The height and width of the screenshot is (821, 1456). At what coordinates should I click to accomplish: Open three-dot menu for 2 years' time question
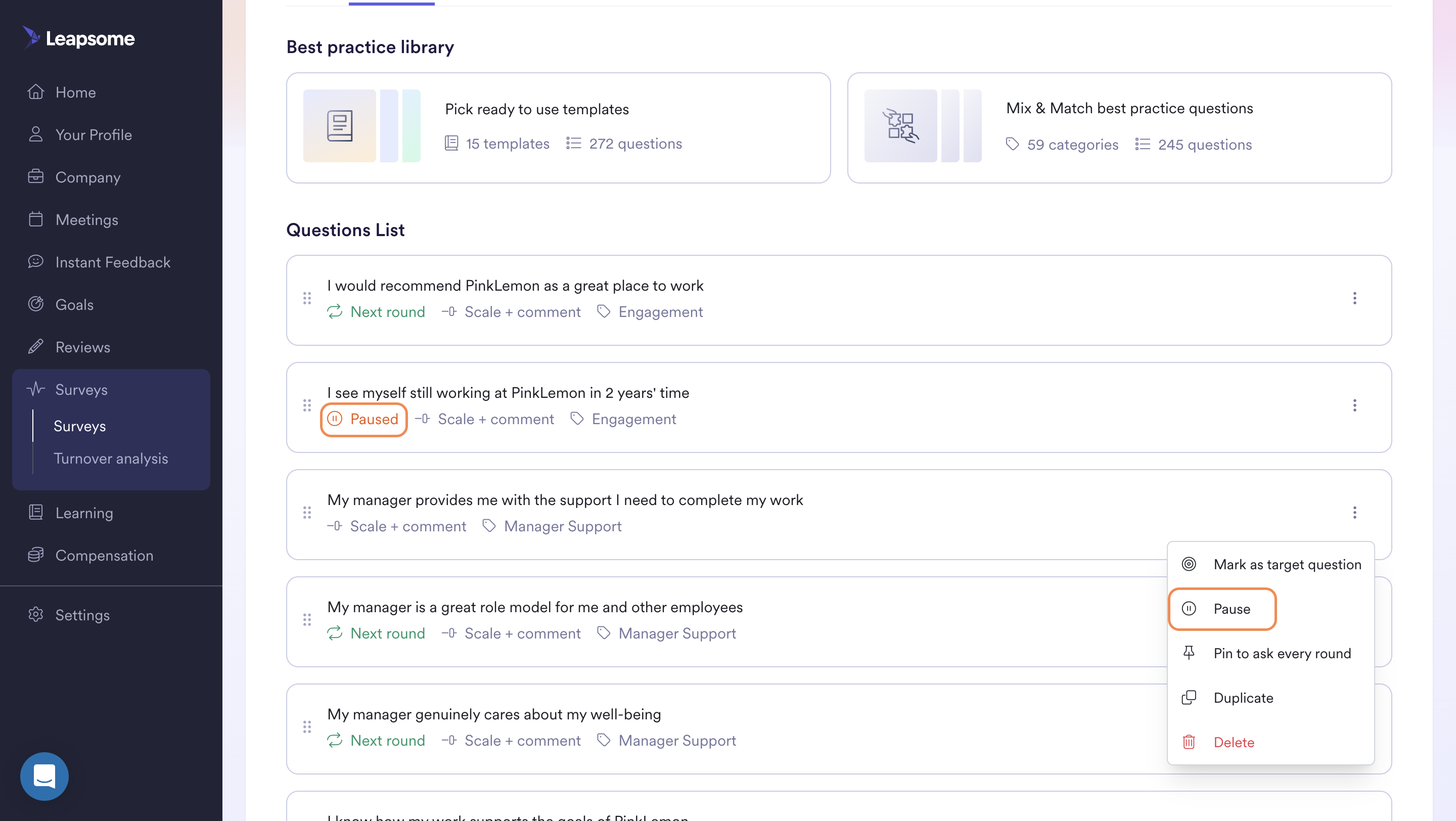pos(1354,405)
